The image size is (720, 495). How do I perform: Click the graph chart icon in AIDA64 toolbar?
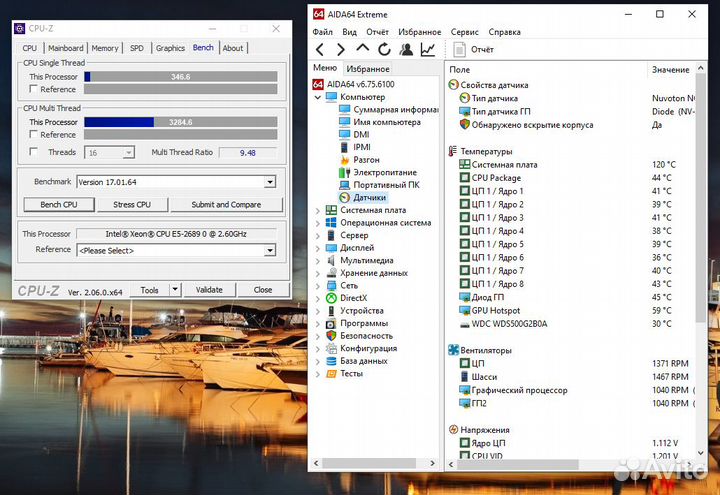coord(428,49)
